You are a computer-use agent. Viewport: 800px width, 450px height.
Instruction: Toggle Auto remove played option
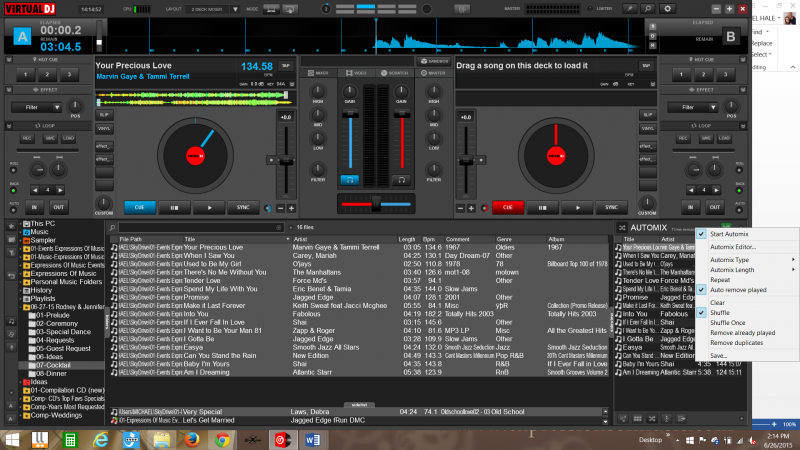pyautogui.click(x=738, y=290)
